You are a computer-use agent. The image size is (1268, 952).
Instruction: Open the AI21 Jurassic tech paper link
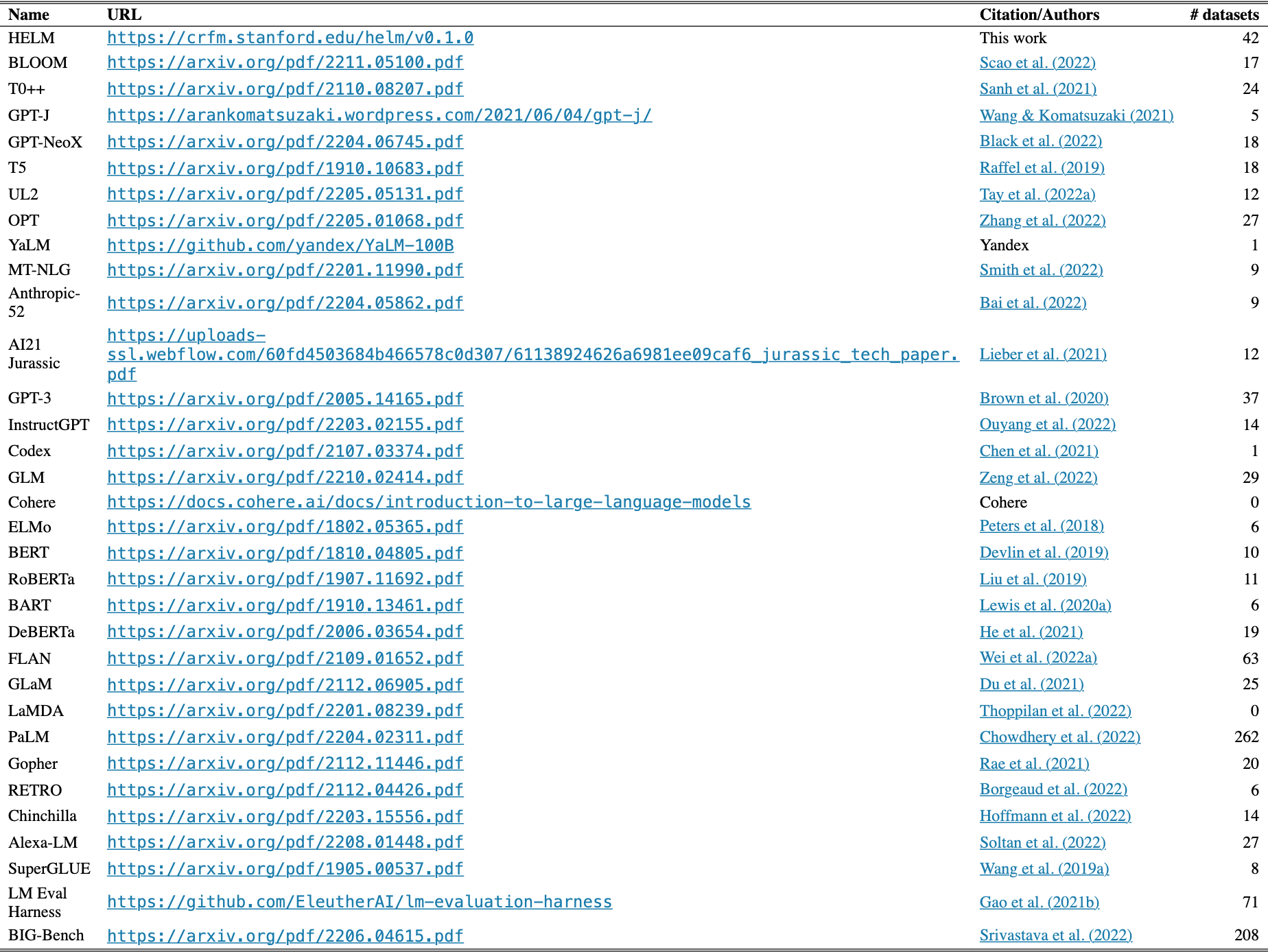tap(533, 355)
